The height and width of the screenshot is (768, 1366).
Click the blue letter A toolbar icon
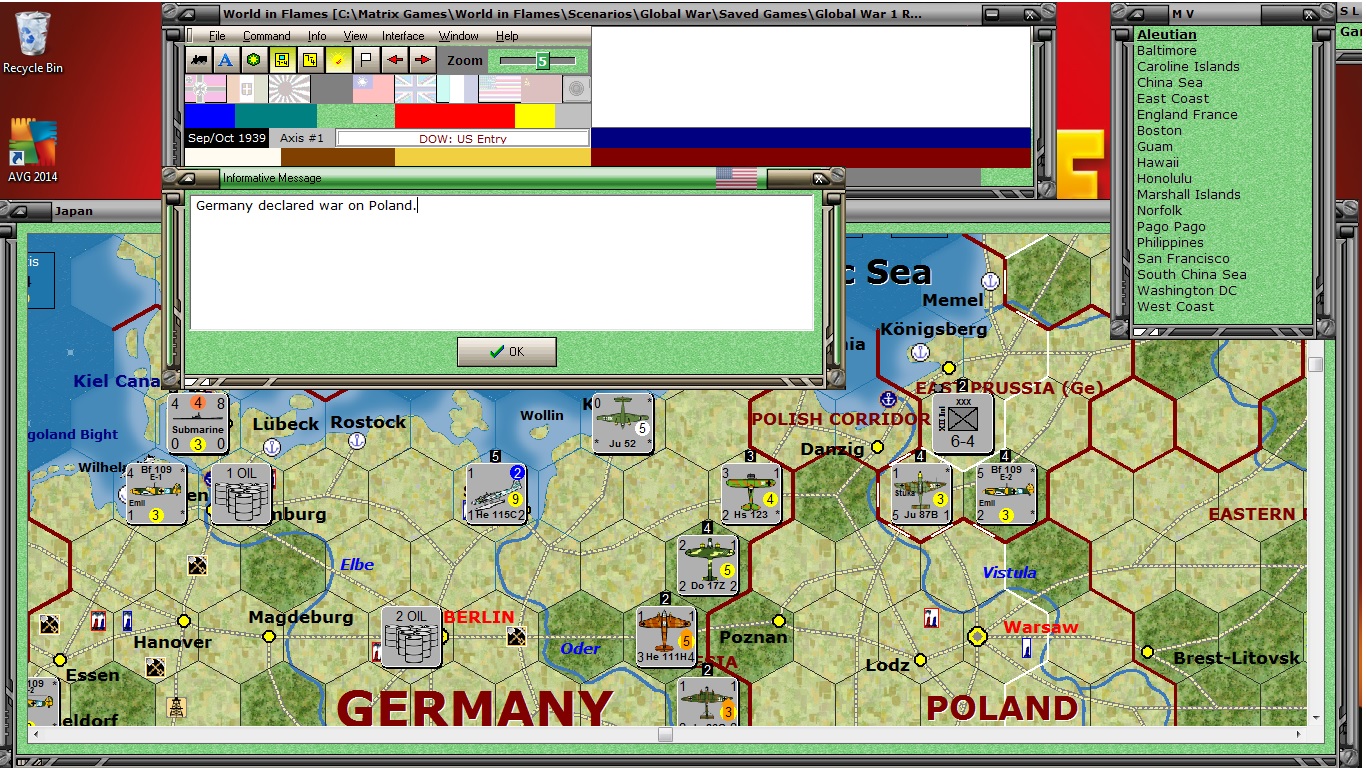coord(226,60)
